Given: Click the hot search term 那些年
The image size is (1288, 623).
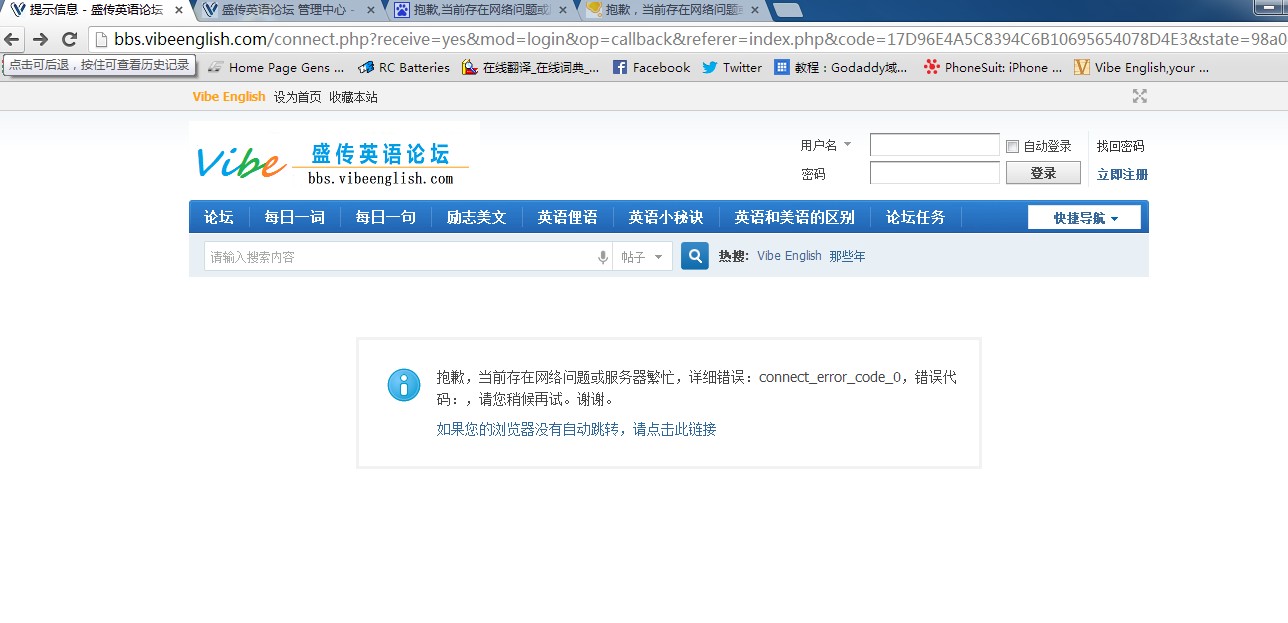Looking at the screenshot, I should coord(847,256).
